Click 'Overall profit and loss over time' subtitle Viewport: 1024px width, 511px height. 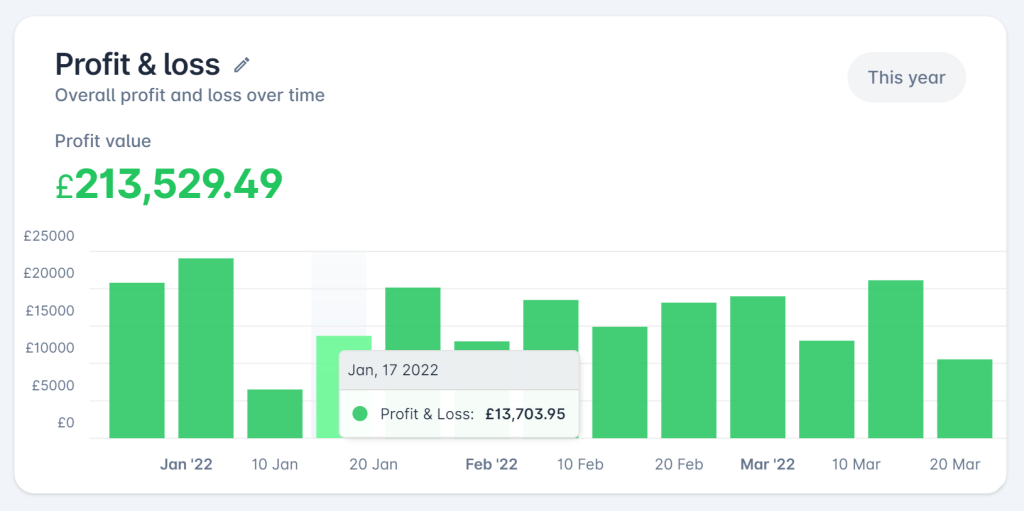[x=190, y=95]
